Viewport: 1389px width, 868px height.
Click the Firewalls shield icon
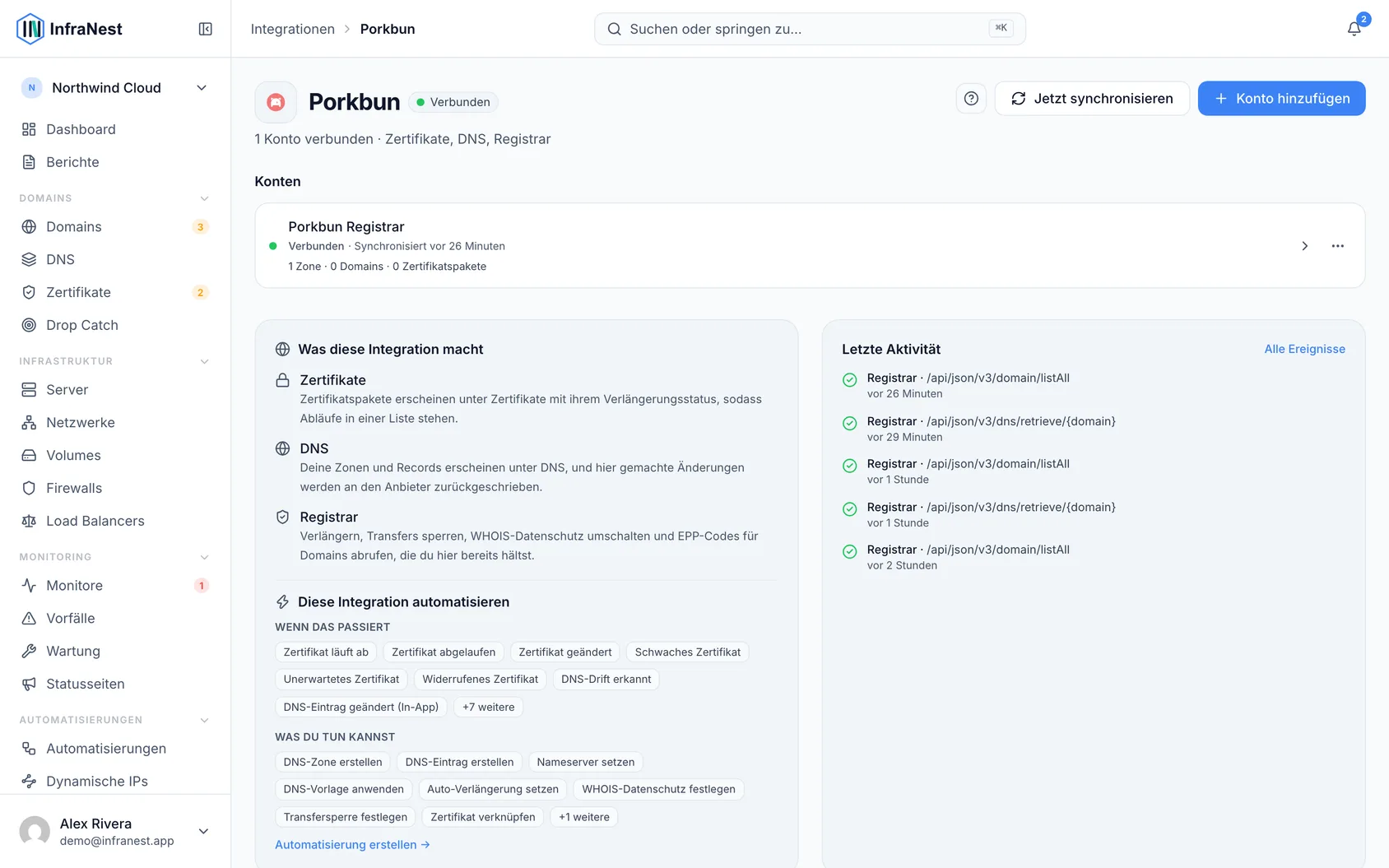point(29,488)
